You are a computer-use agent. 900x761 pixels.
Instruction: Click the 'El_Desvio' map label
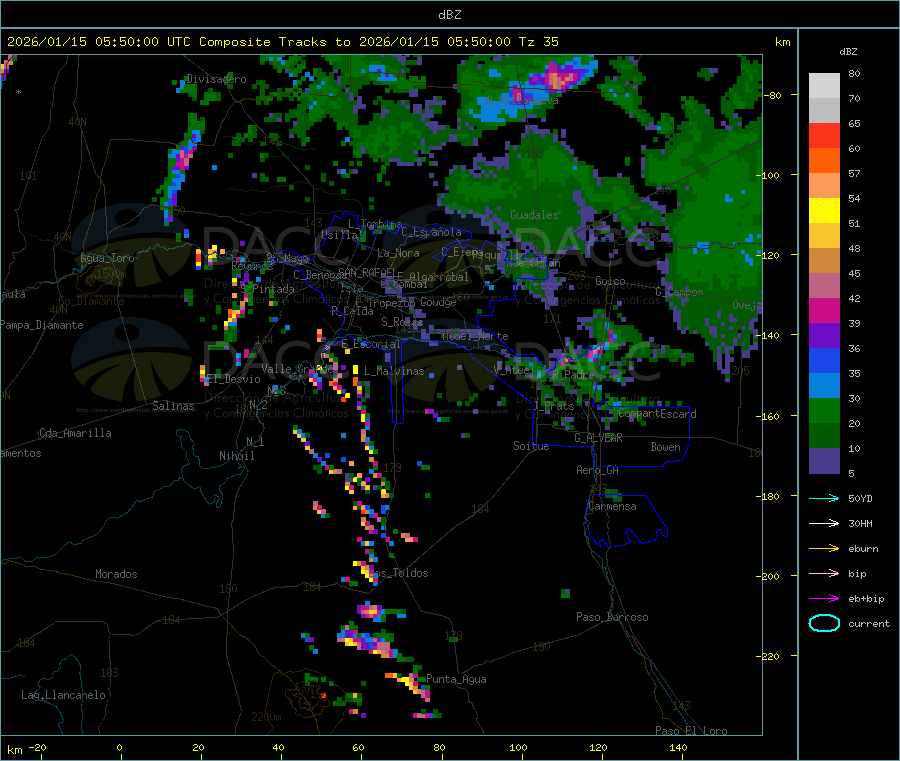(233, 379)
